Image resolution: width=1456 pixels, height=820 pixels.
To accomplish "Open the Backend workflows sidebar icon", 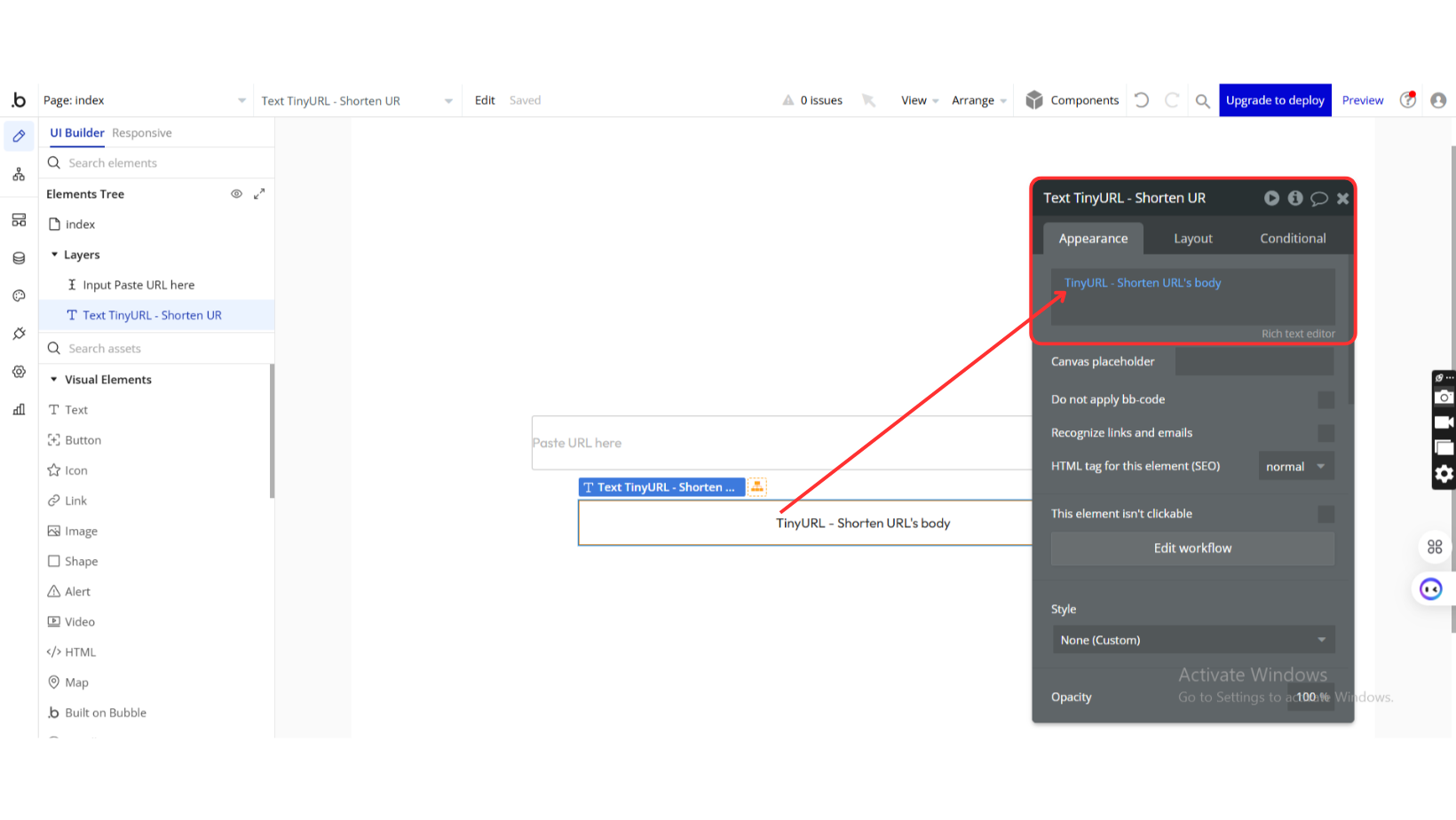I will click(x=19, y=220).
